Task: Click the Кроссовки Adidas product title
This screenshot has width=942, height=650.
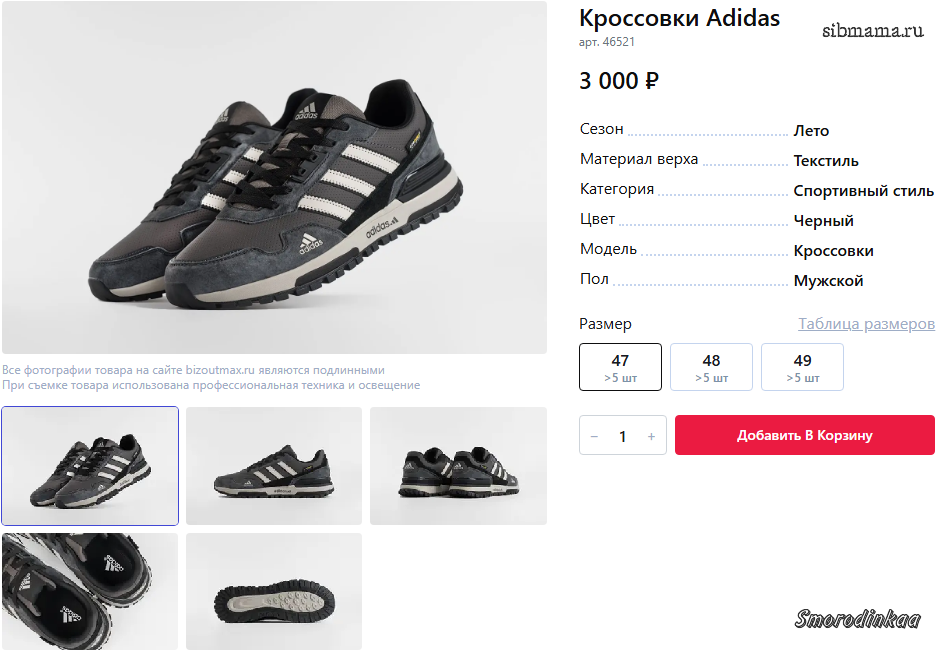Action: pyautogui.click(x=679, y=18)
